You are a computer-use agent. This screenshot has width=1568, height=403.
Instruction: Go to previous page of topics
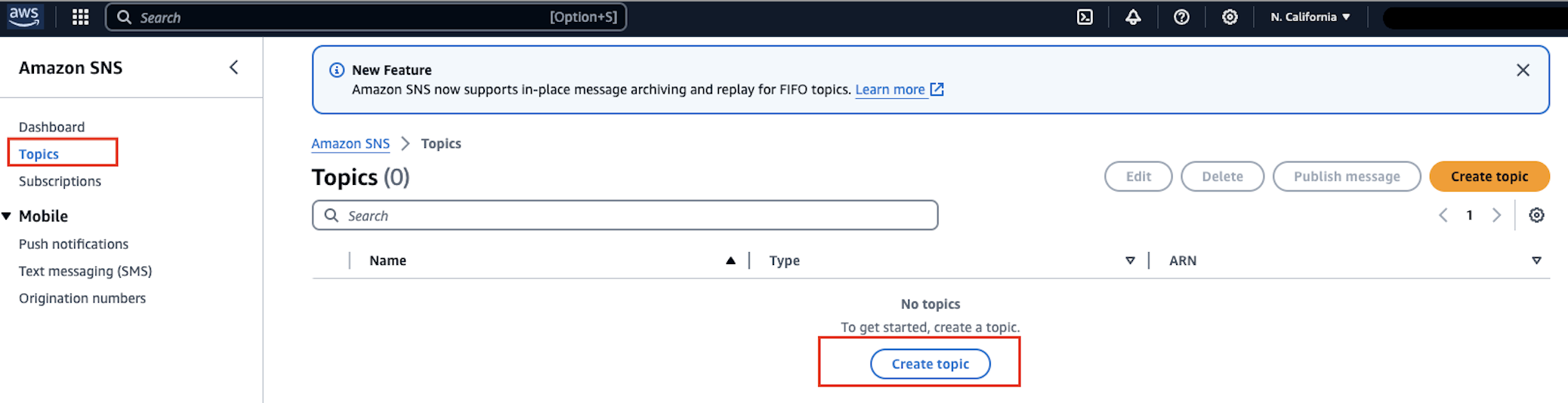1443,215
